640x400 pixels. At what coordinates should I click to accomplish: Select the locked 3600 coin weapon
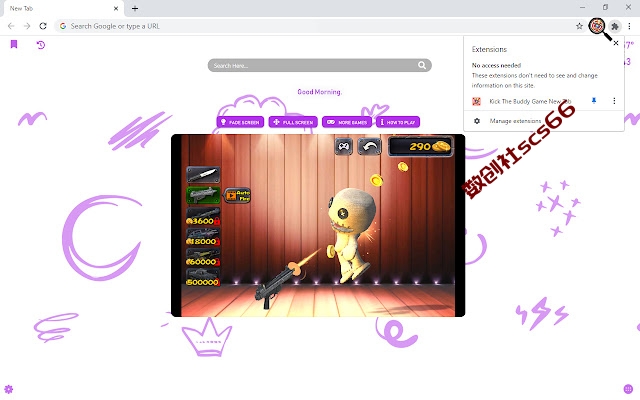(x=203, y=216)
